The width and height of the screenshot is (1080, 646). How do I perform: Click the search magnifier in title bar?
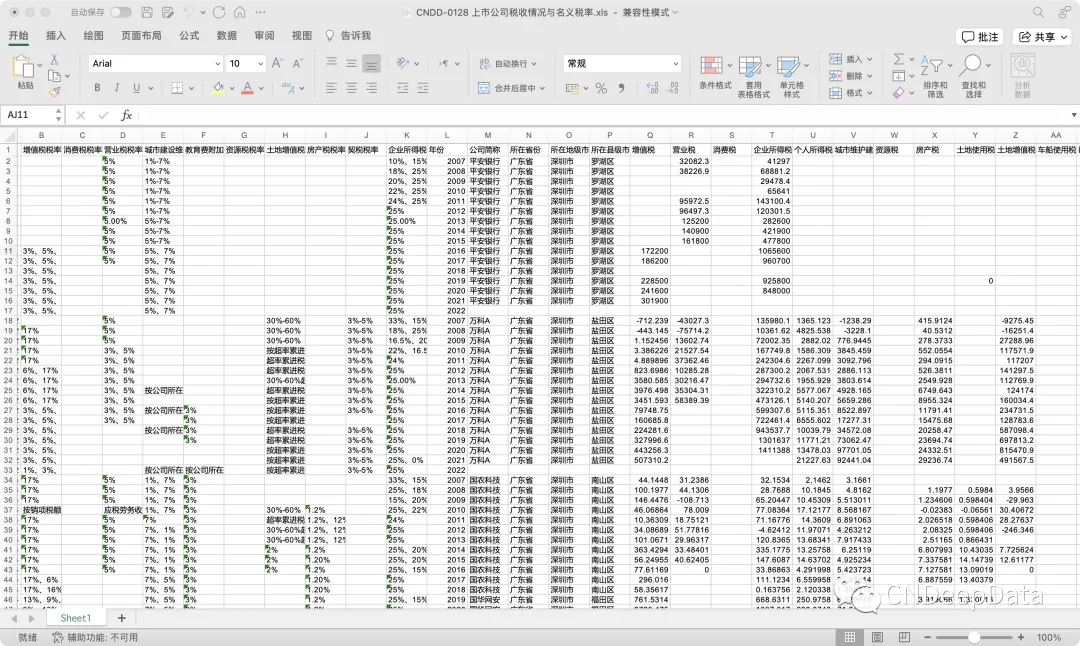click(1038, 12)
